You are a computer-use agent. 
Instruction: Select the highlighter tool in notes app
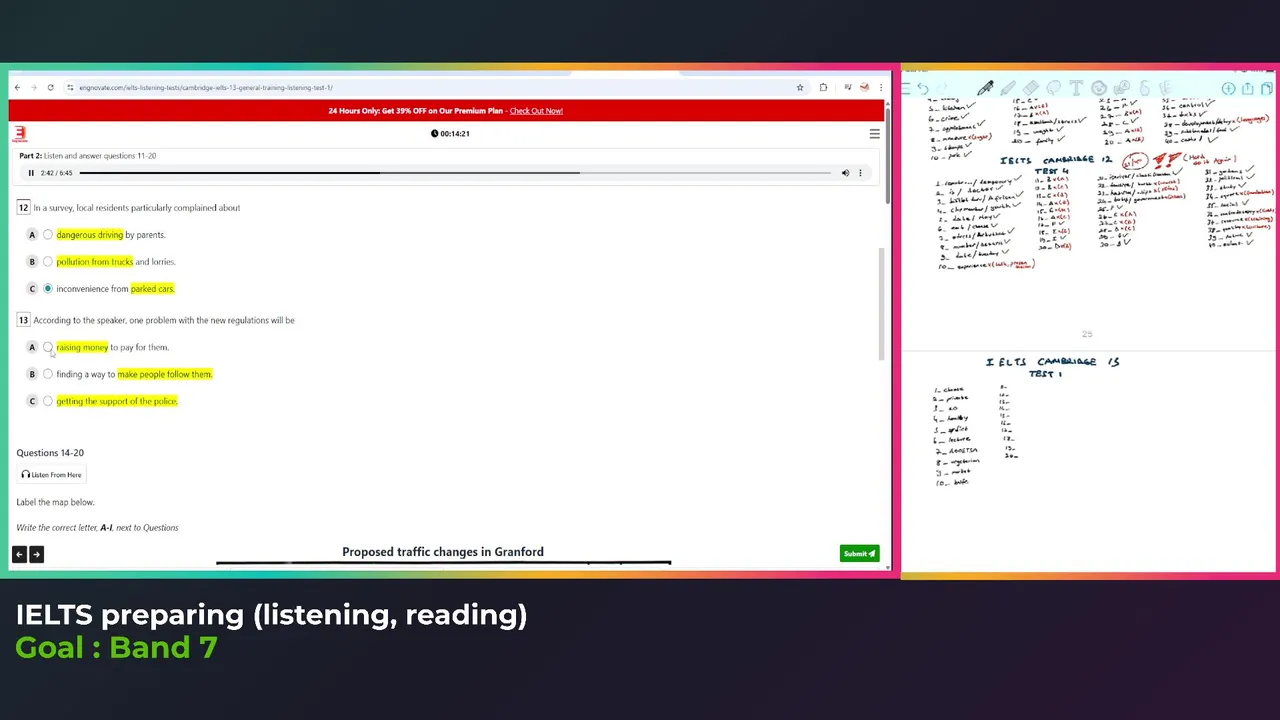tap(1008, 89)
